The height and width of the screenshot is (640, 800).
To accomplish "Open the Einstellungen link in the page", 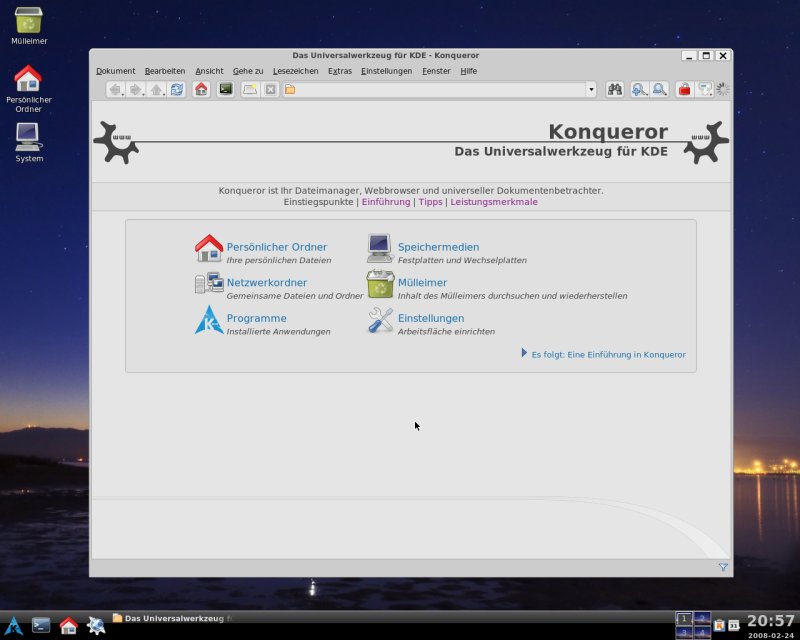I will 431,318.
